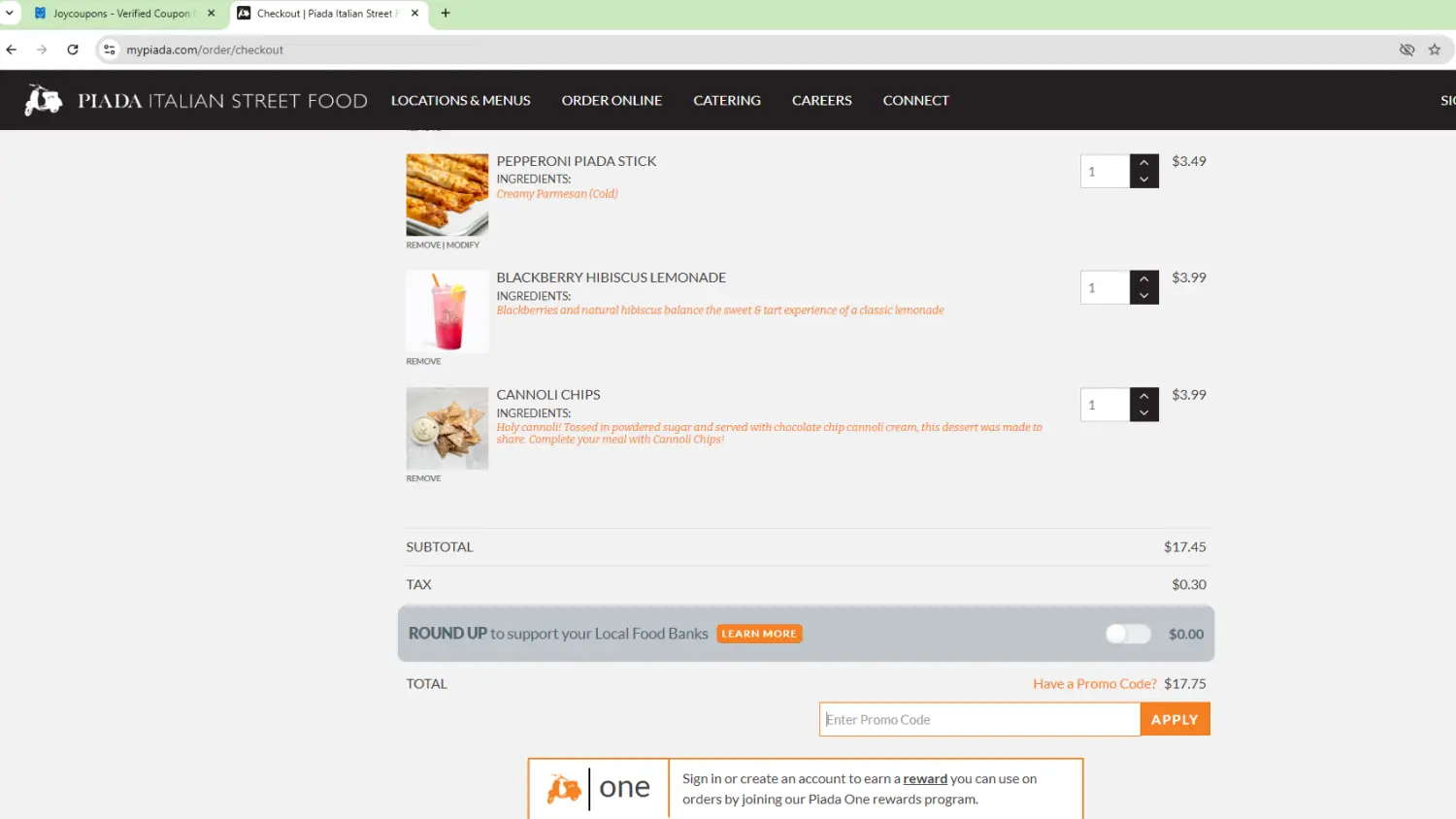Decrease Blackberry Hibiscus Lemonade quantity

coord(1144,296)
